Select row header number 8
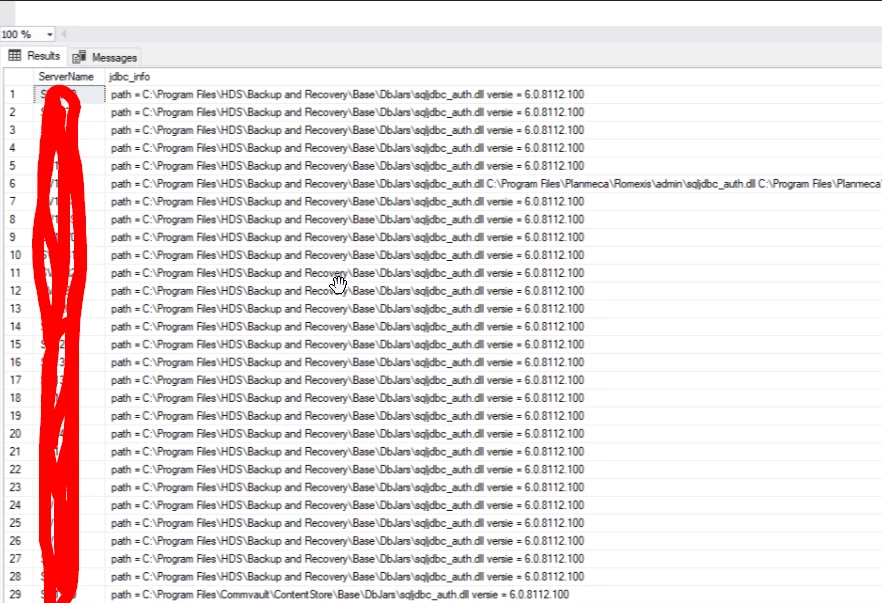The image size is (882, 603). 19,219
